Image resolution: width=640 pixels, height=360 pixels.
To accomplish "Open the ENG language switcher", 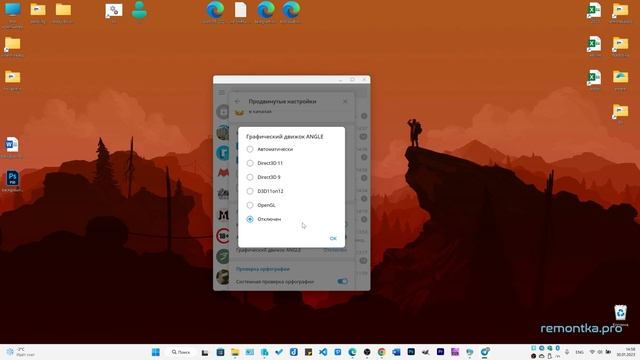I will click(580, 352).
